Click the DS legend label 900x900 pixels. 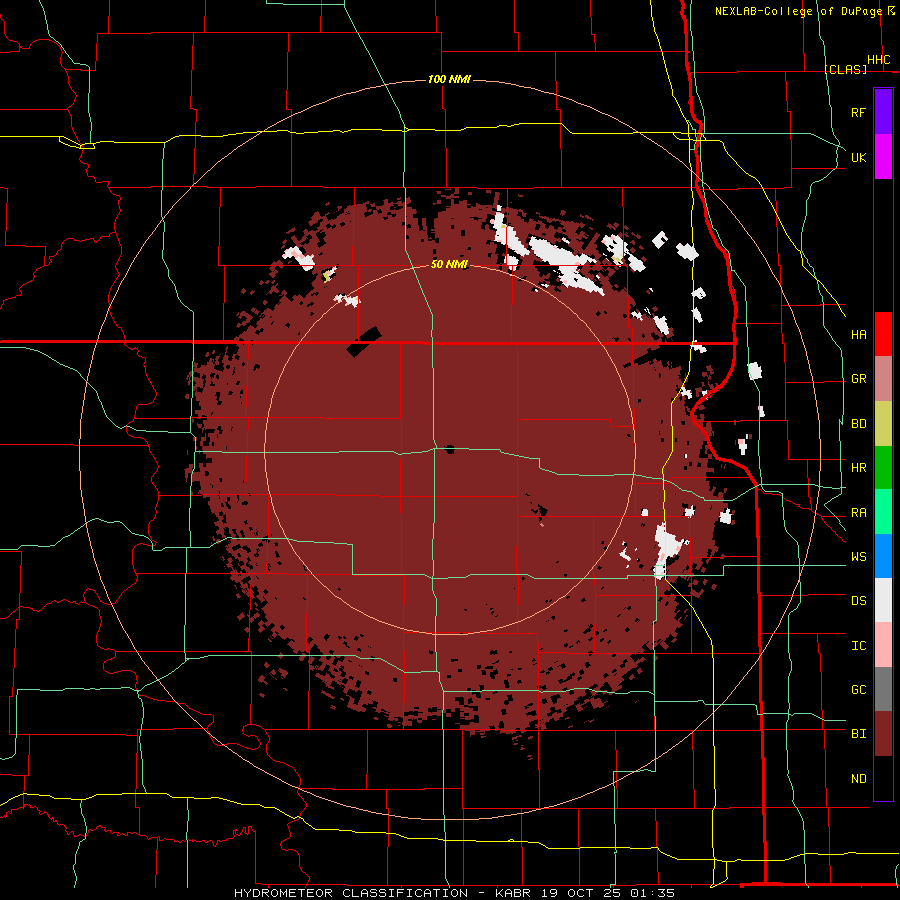pos(858,601)
